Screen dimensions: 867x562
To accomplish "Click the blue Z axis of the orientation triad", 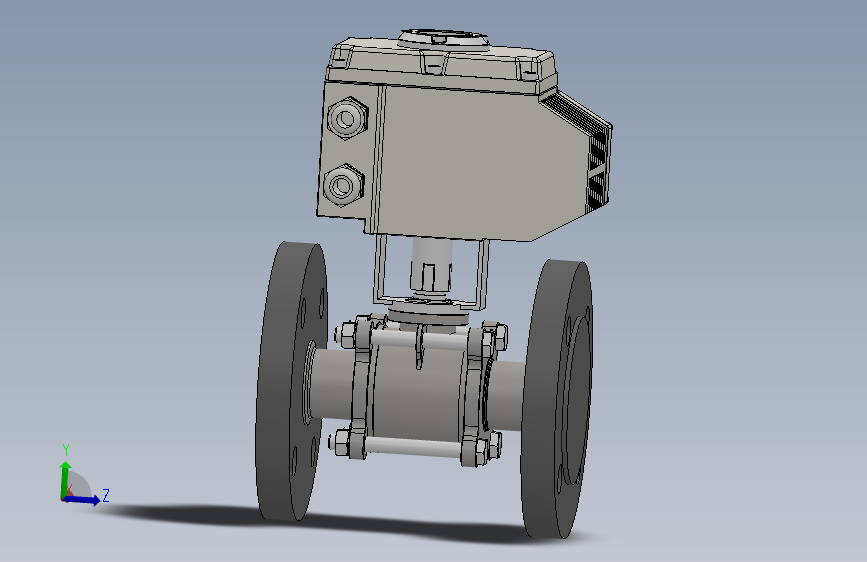I will 82,500.
